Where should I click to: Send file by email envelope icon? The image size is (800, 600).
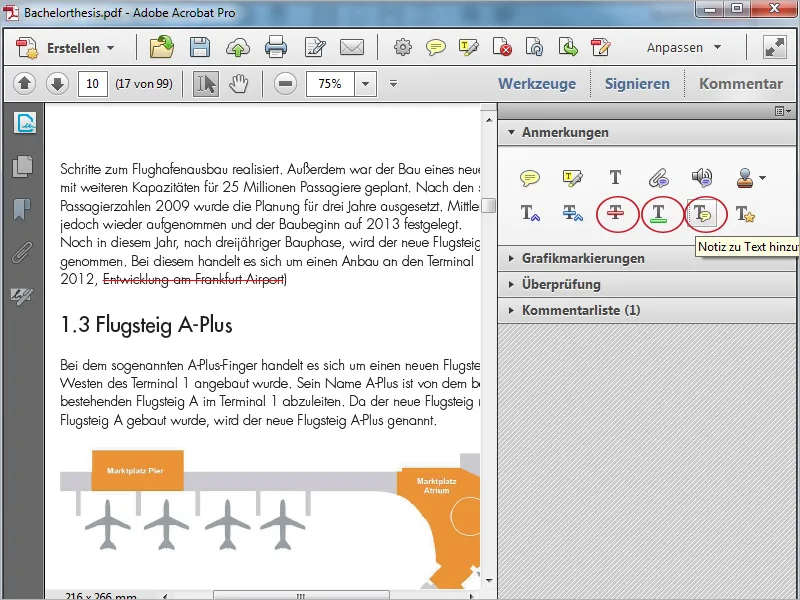[x=352, y=47]
